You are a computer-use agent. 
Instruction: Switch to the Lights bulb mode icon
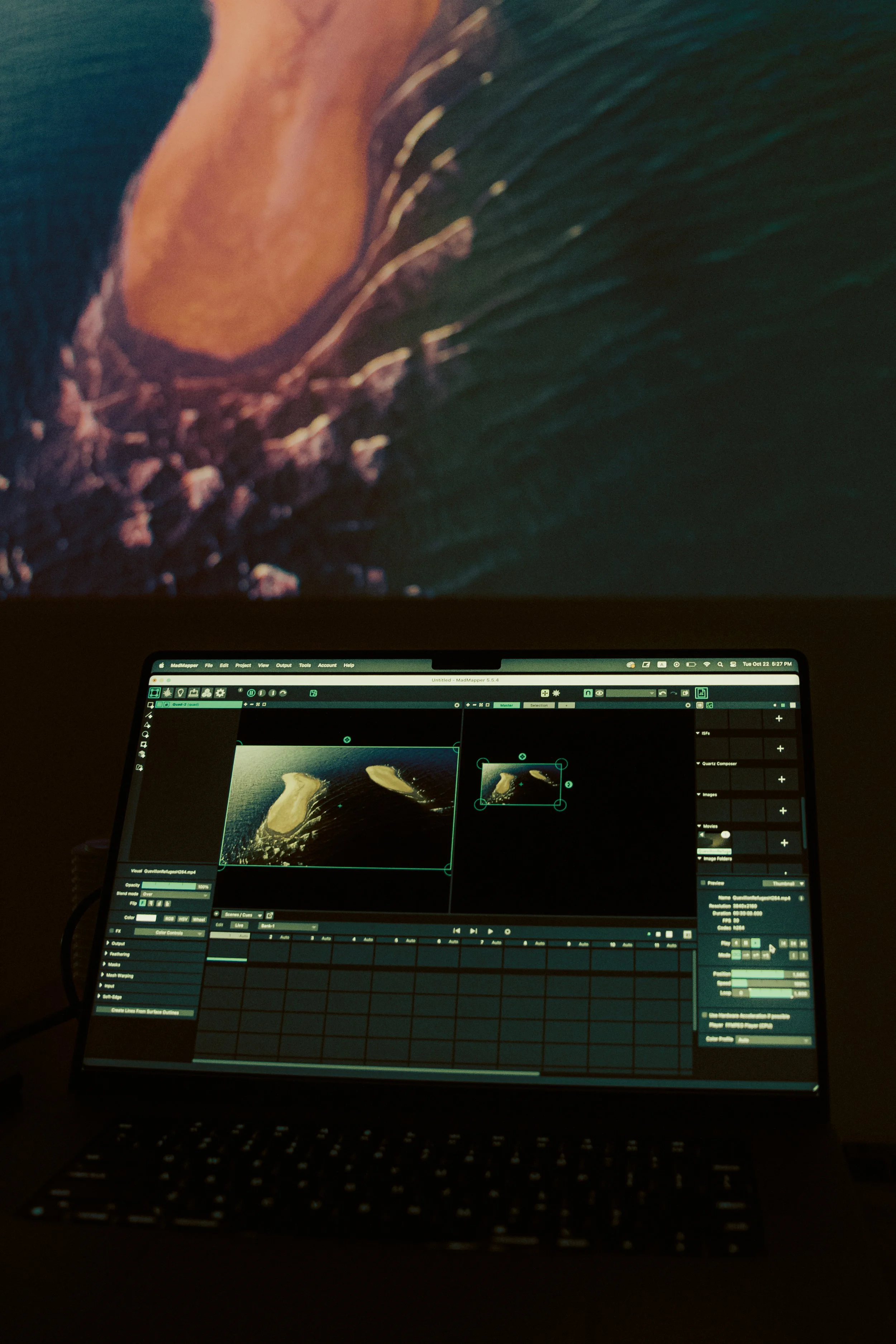(181, 692)
